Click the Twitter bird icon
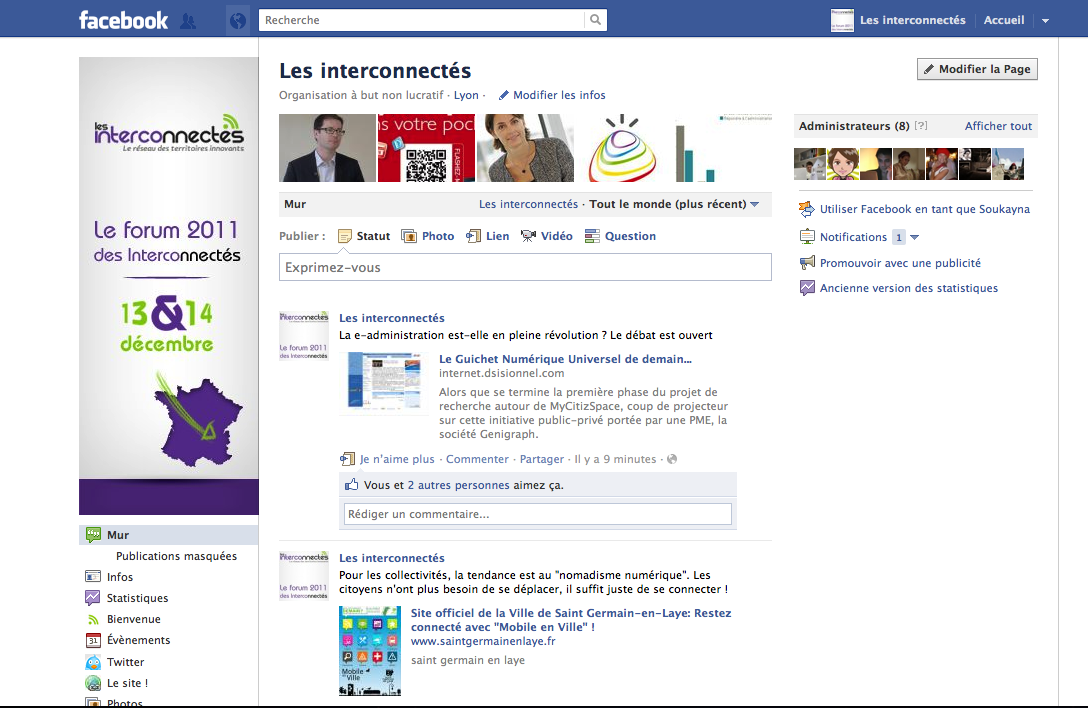Image resolution: width=1088 pixels, height=708 pixels. click(93, 661)
